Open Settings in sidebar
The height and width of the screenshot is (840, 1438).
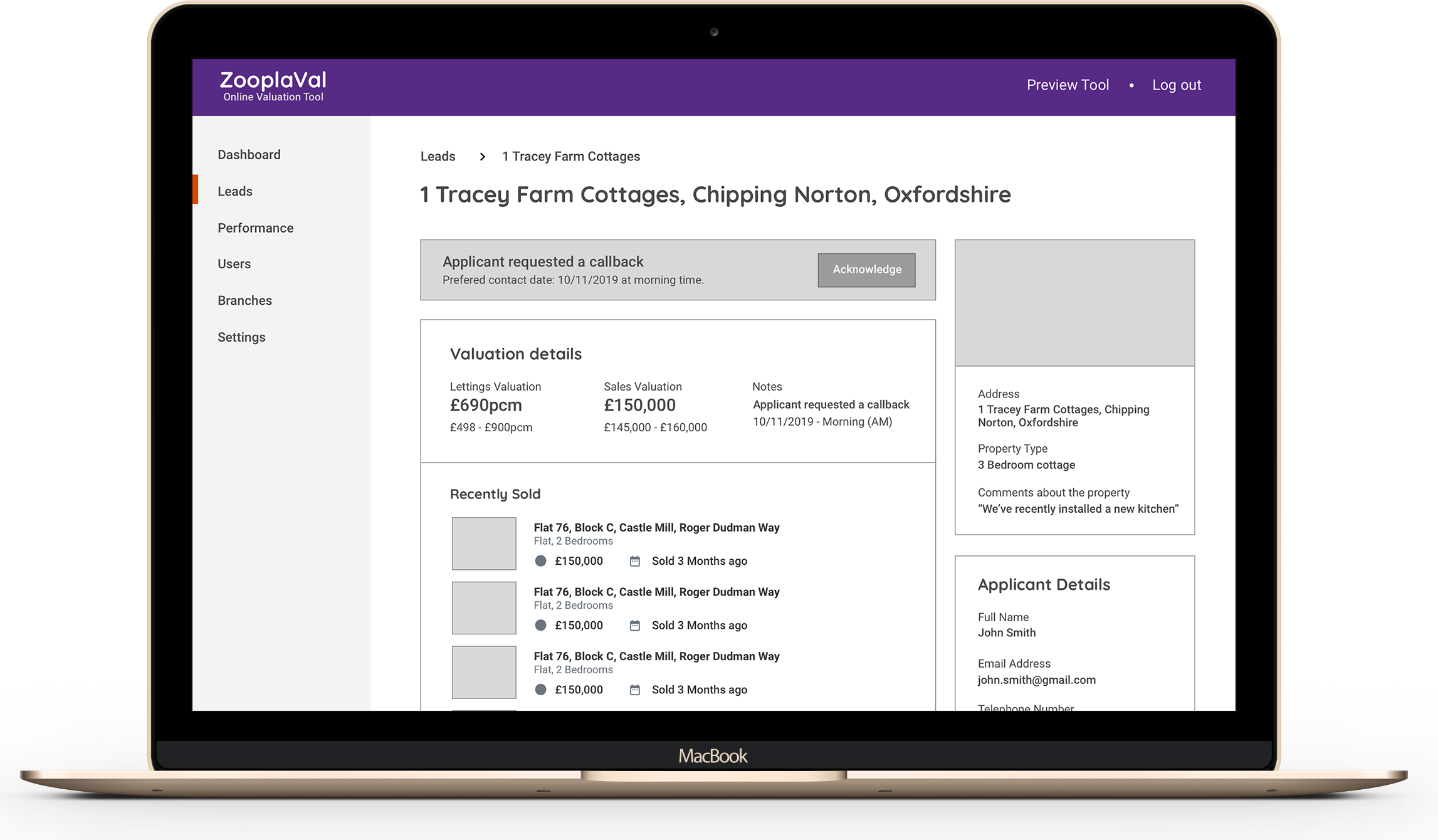241,337
